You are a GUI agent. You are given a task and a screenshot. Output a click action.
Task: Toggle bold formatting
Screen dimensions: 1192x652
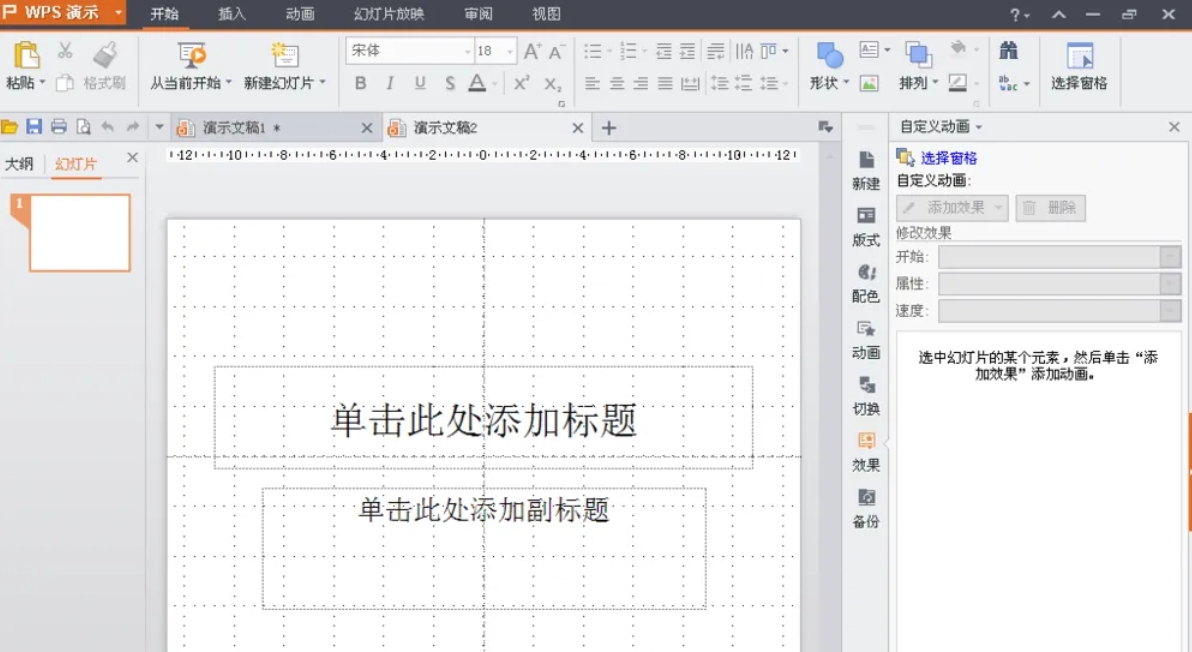(360, 84)
